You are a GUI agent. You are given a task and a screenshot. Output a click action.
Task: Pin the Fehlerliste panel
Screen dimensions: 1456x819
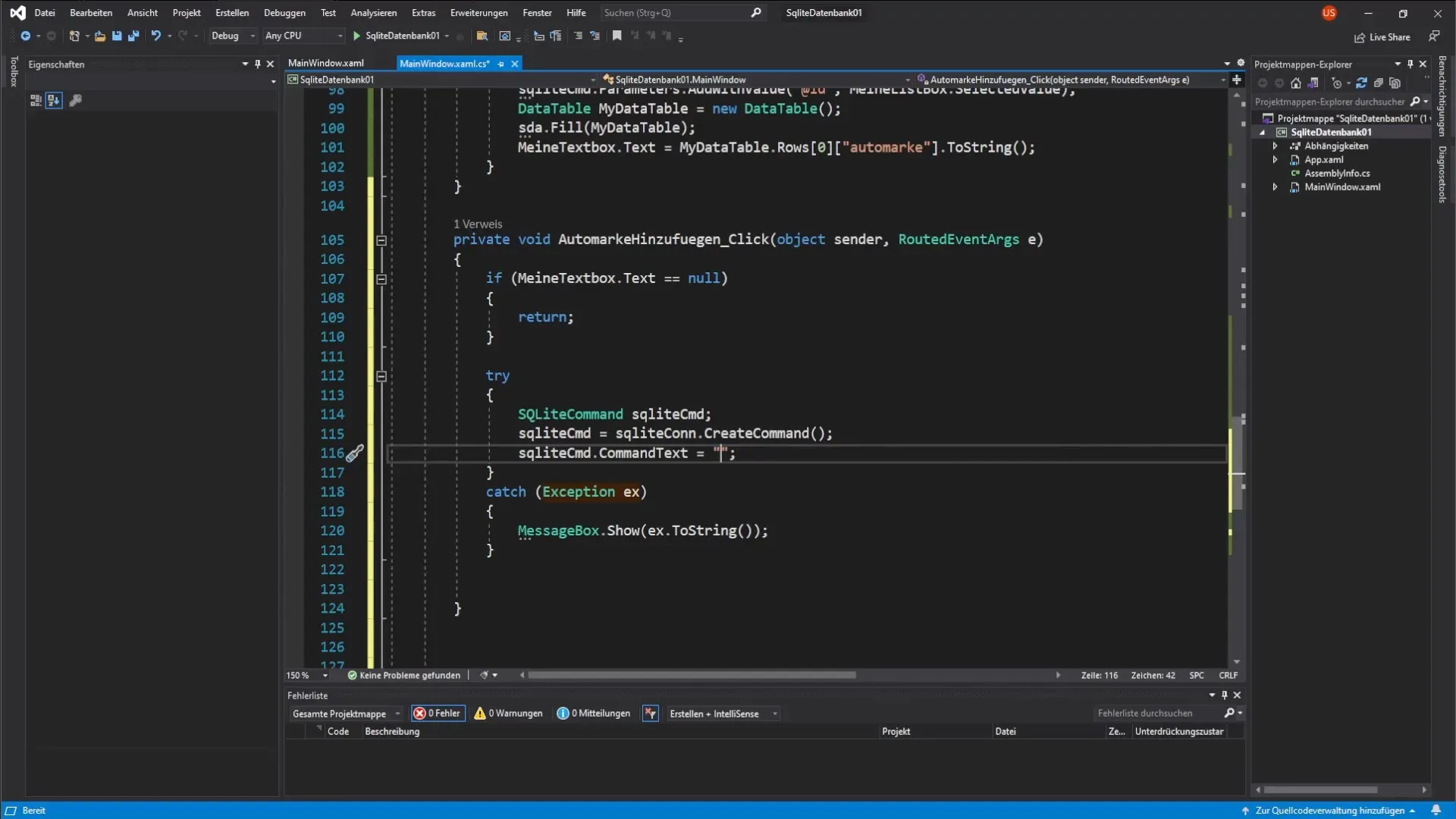click(1225, 695)
